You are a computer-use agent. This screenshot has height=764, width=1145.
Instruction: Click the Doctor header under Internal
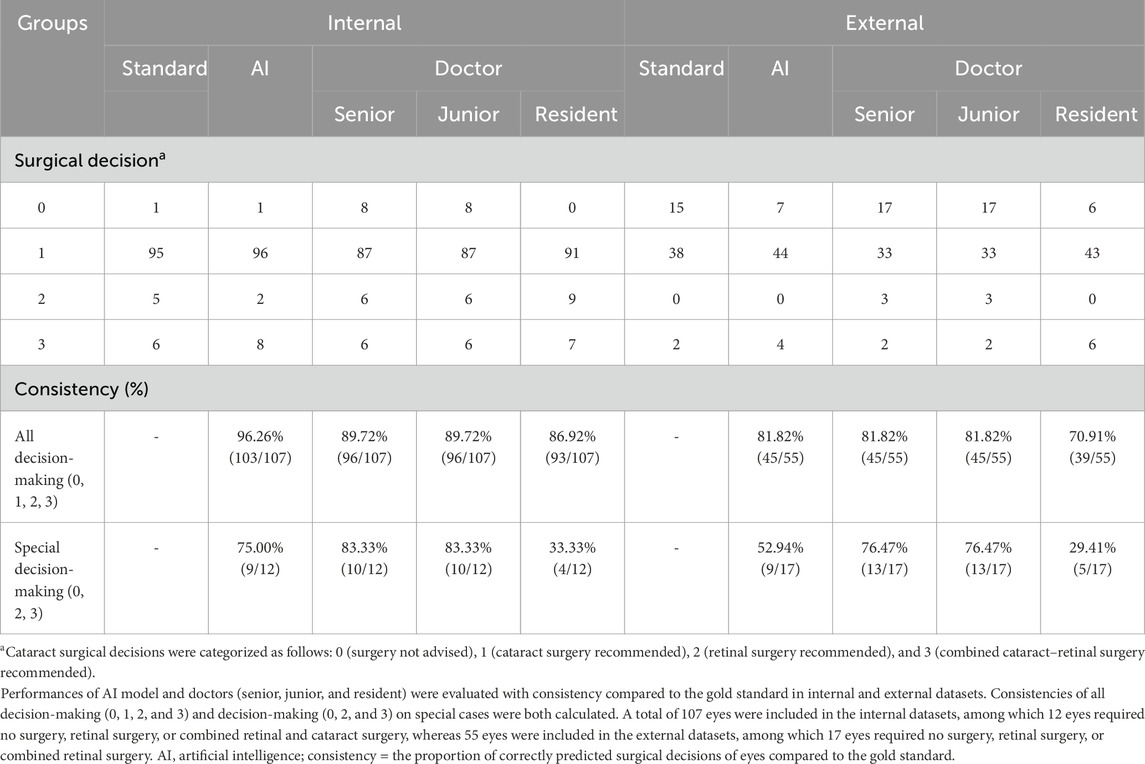[x=468, y=69]
